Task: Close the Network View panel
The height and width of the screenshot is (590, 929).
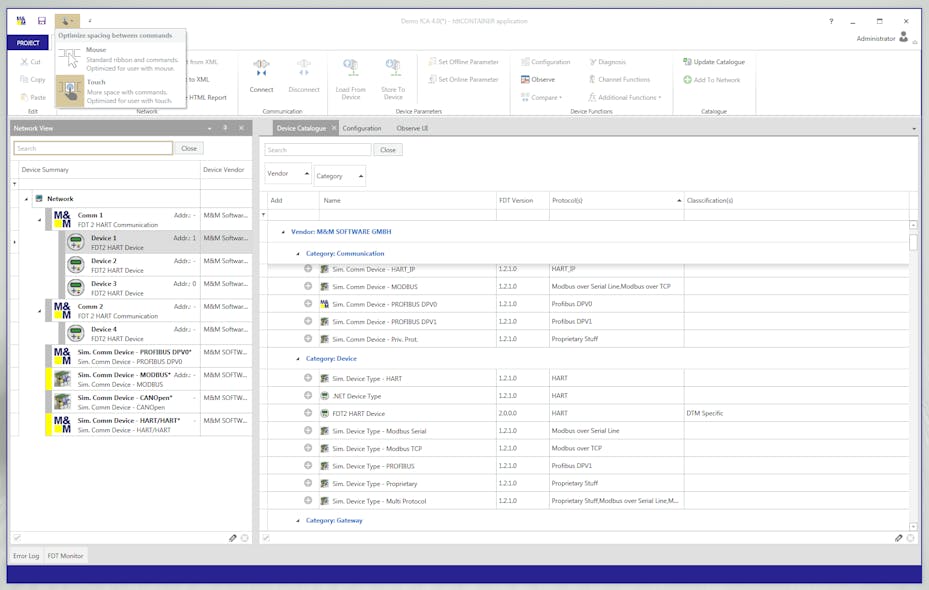Action: pos(241,128)
